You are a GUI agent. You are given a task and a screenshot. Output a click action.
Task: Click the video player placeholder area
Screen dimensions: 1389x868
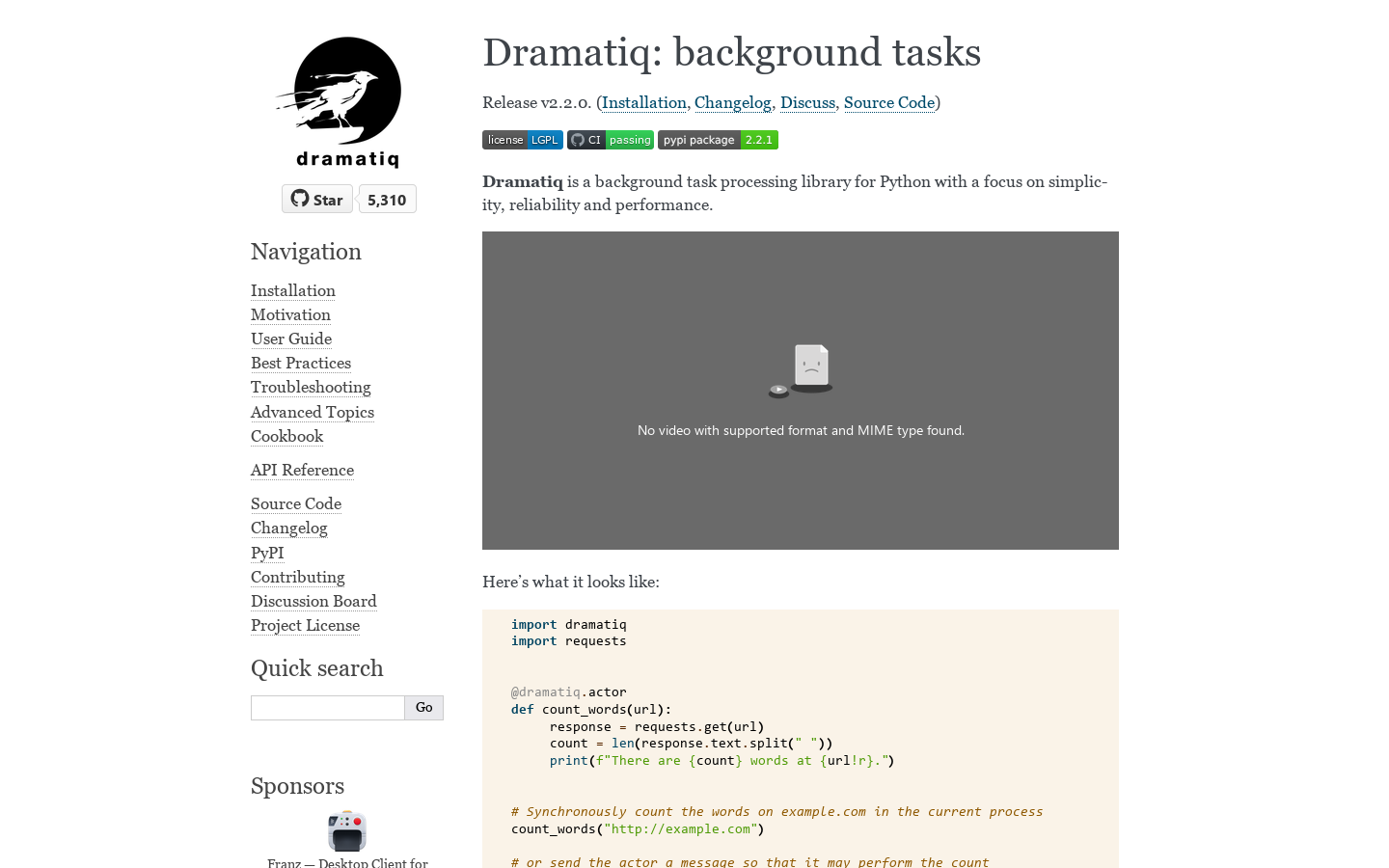[801, 391]
